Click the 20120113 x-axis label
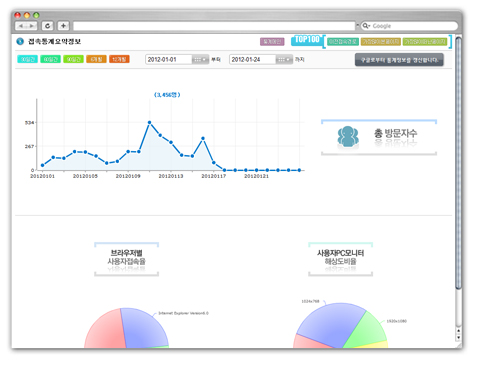Viewport: 485px width, 373px height. (x=171, y=176)
